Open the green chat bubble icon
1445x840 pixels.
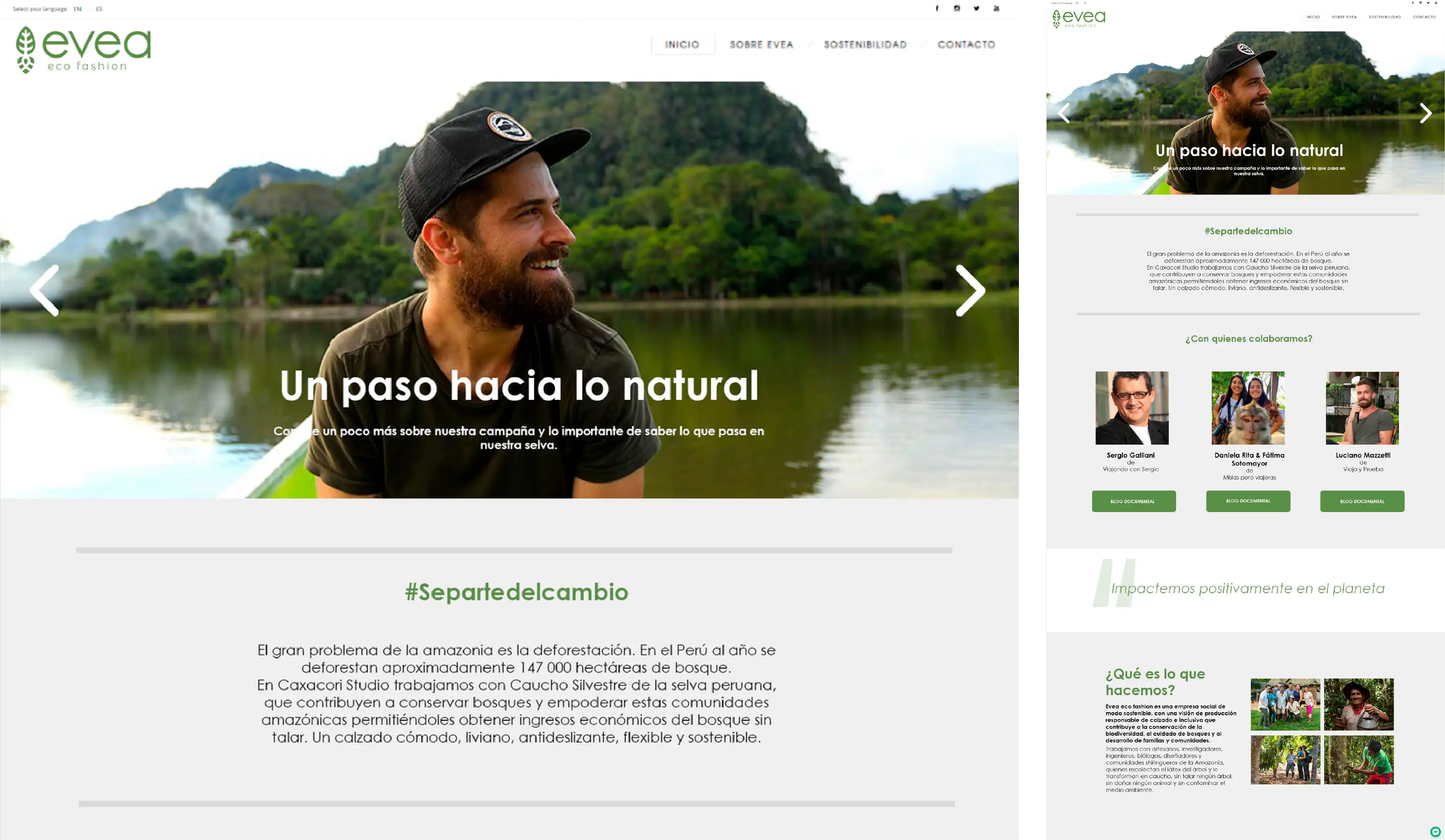click(x=1435, y=831)
